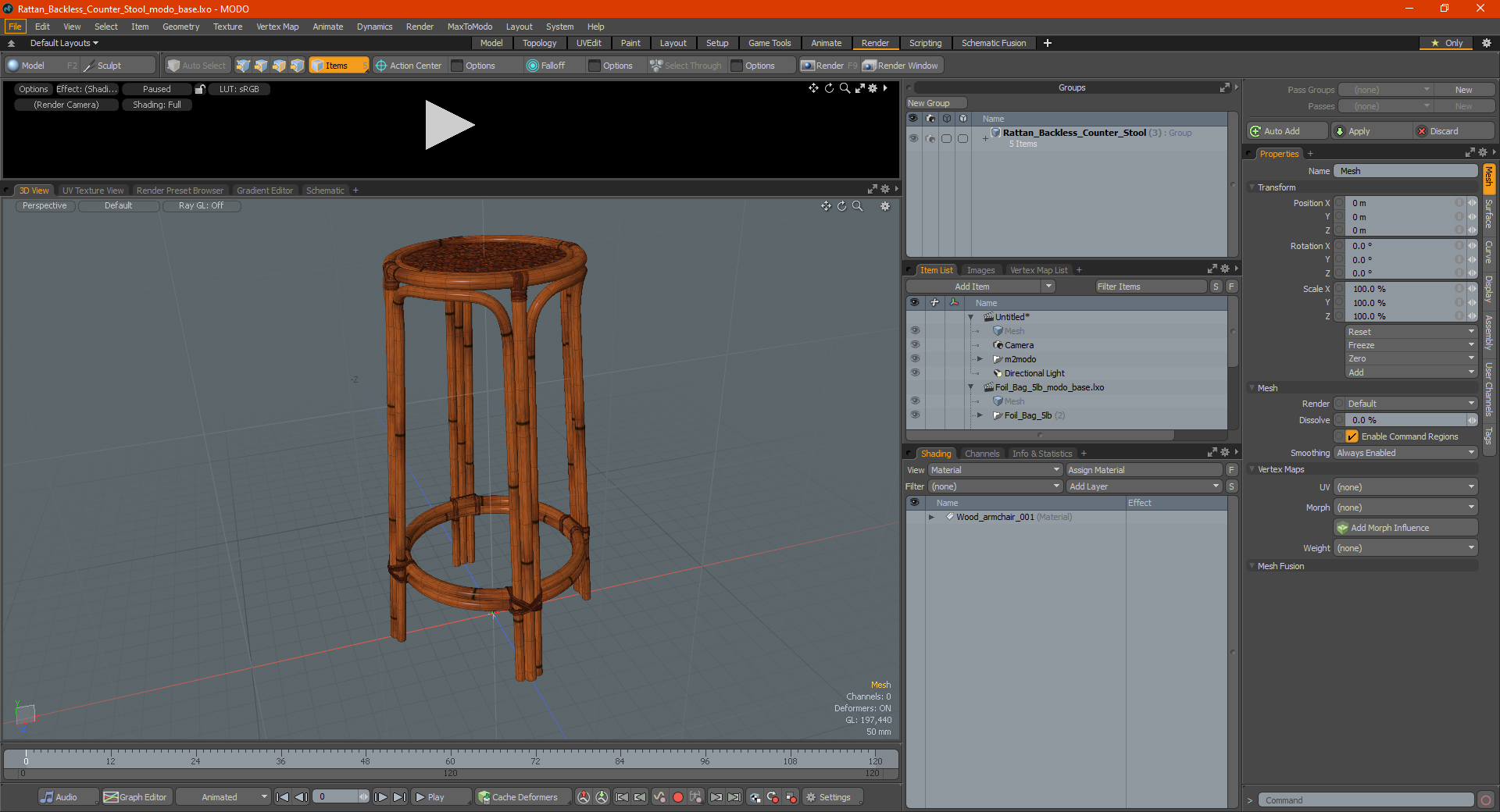Activate the Items selection mode

pyautogui.click(x=337, y=66)
